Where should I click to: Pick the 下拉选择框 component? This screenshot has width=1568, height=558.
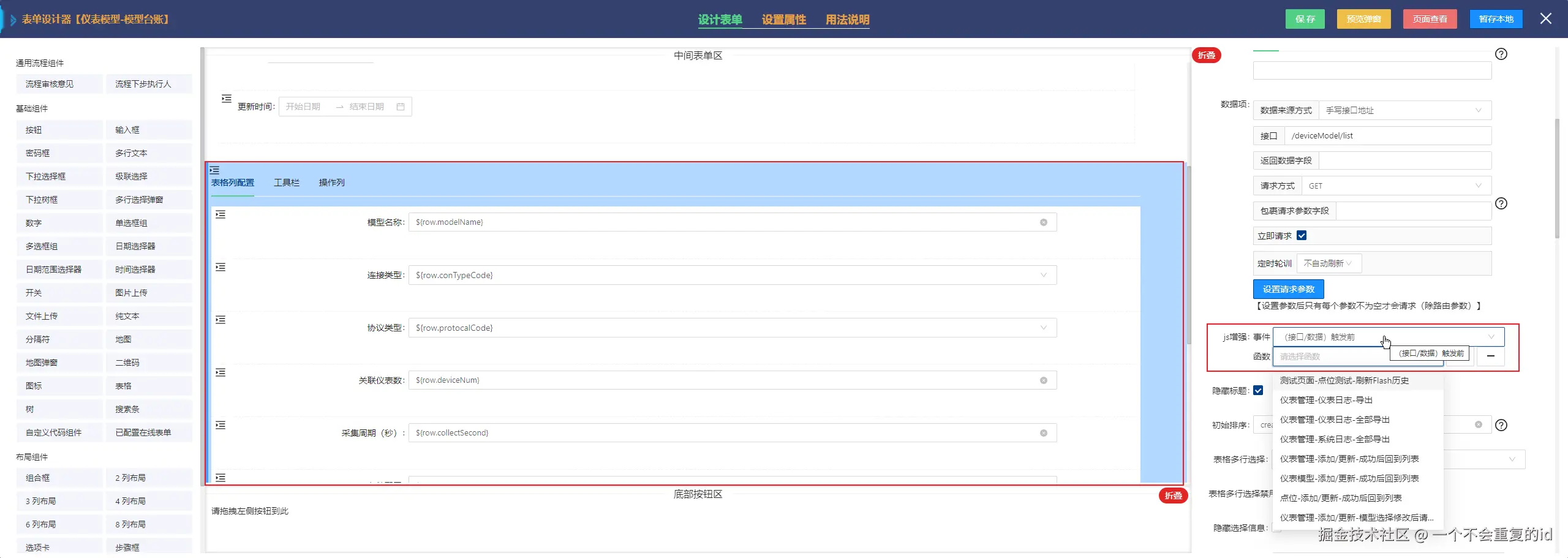tap(60, 176)
